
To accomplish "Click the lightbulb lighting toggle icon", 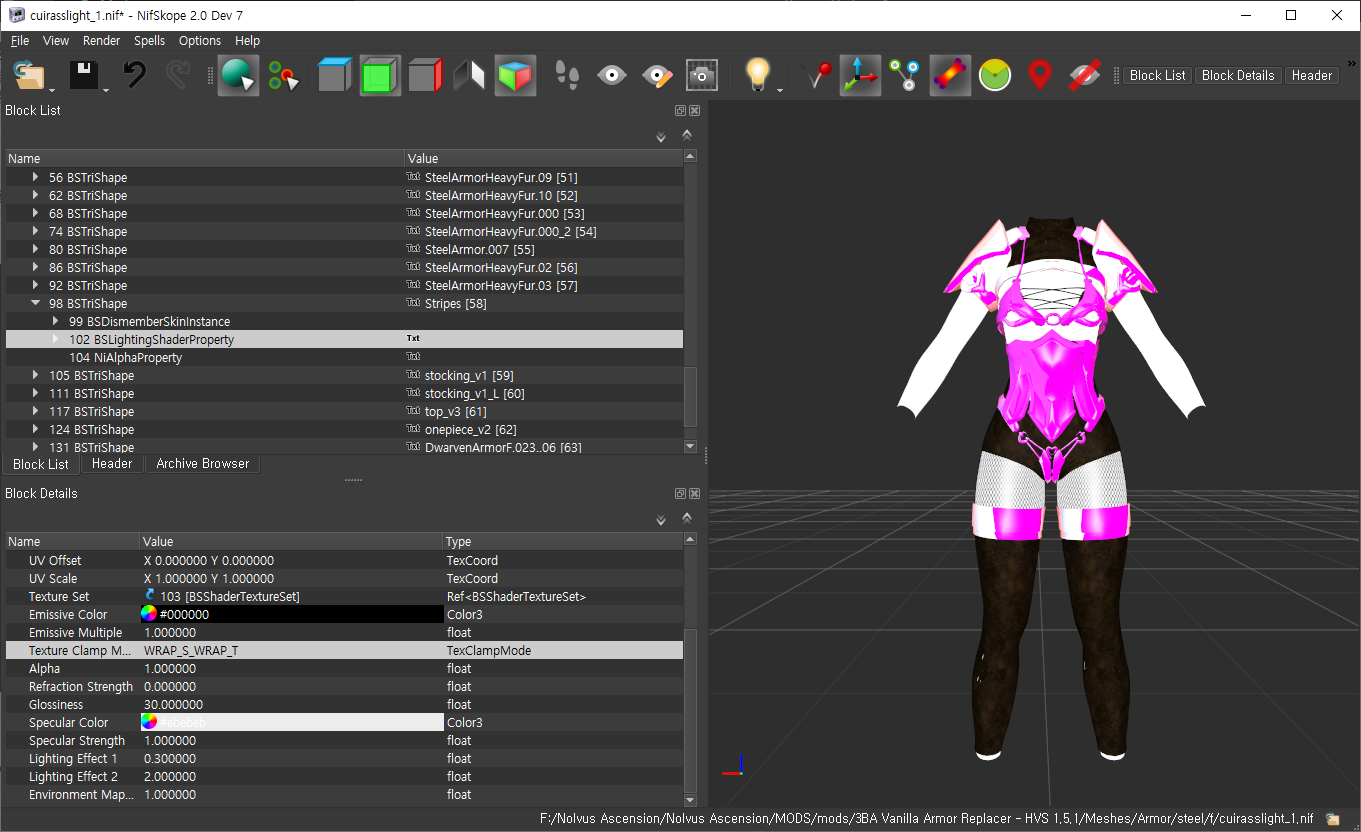I will pyautogui.click(x=756, y=75).
